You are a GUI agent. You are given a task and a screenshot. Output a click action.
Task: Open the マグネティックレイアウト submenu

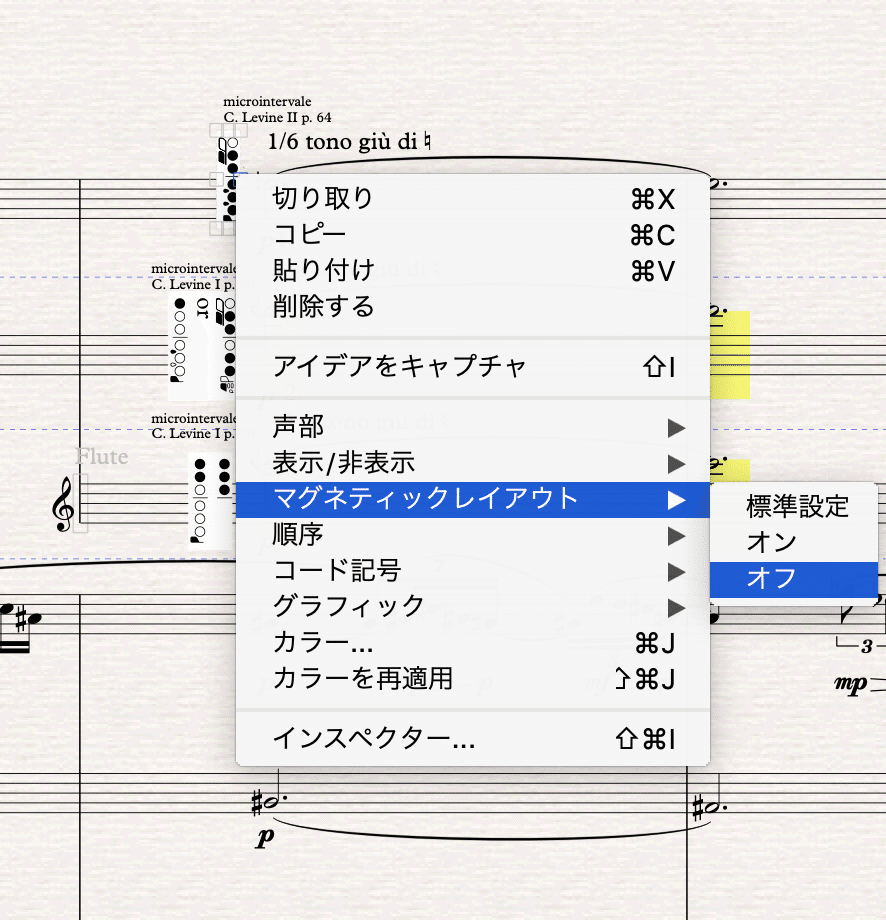click(472, 499)
